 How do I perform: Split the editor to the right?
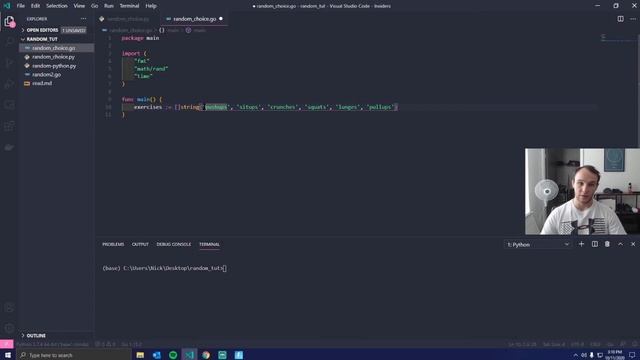[620, 19]
